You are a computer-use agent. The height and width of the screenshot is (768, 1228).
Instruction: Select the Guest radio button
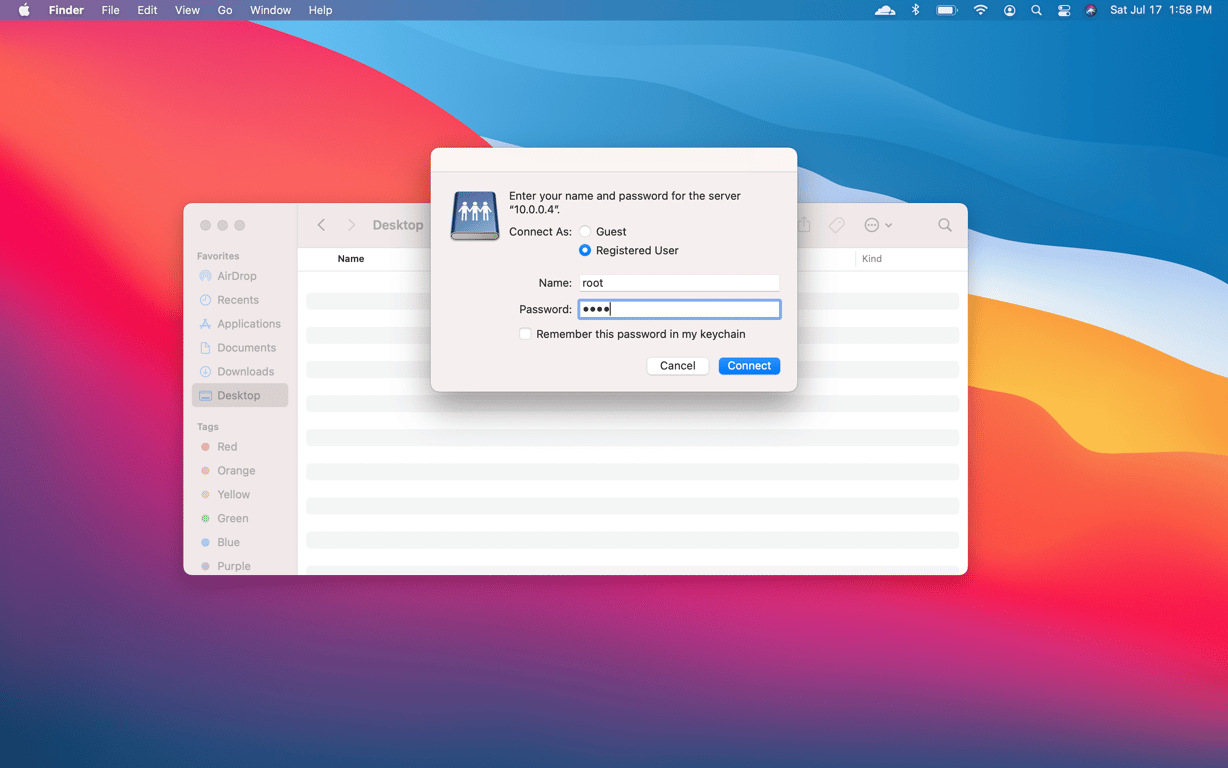(584, 231)
